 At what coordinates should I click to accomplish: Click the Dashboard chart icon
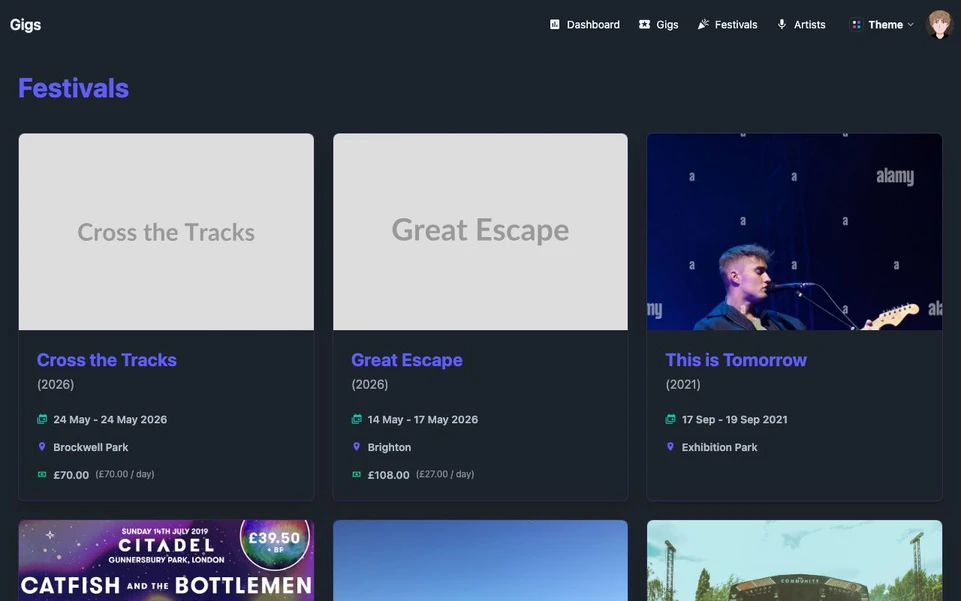tap(555, 25)
